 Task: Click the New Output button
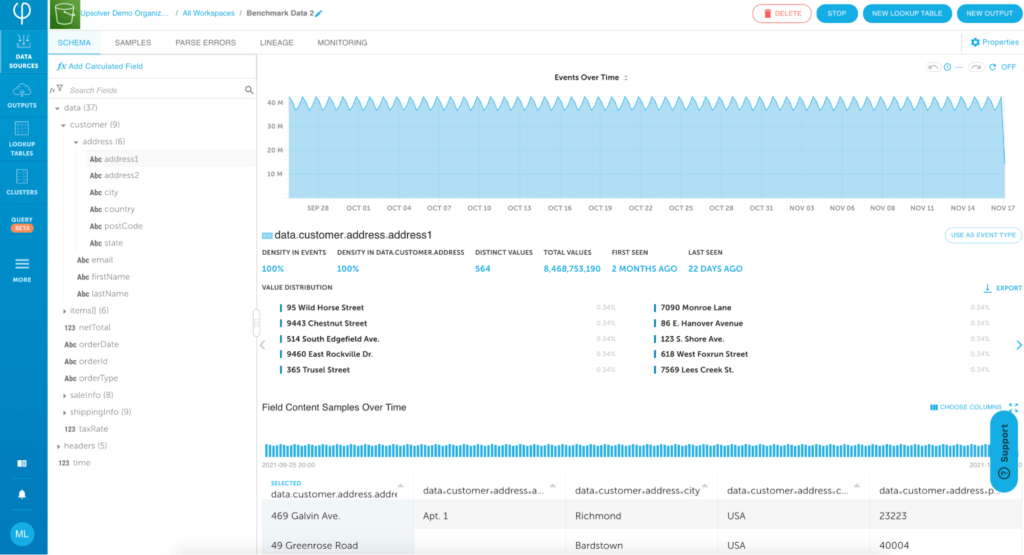click(x=989, y=14)
